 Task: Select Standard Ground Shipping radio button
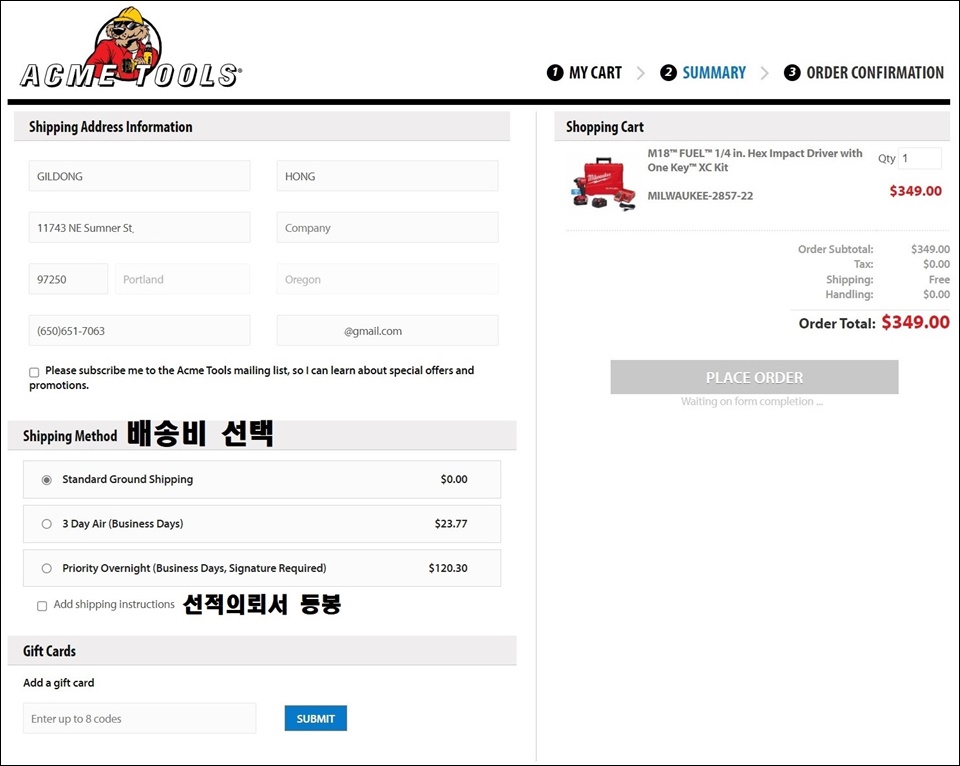coord(47,480)
